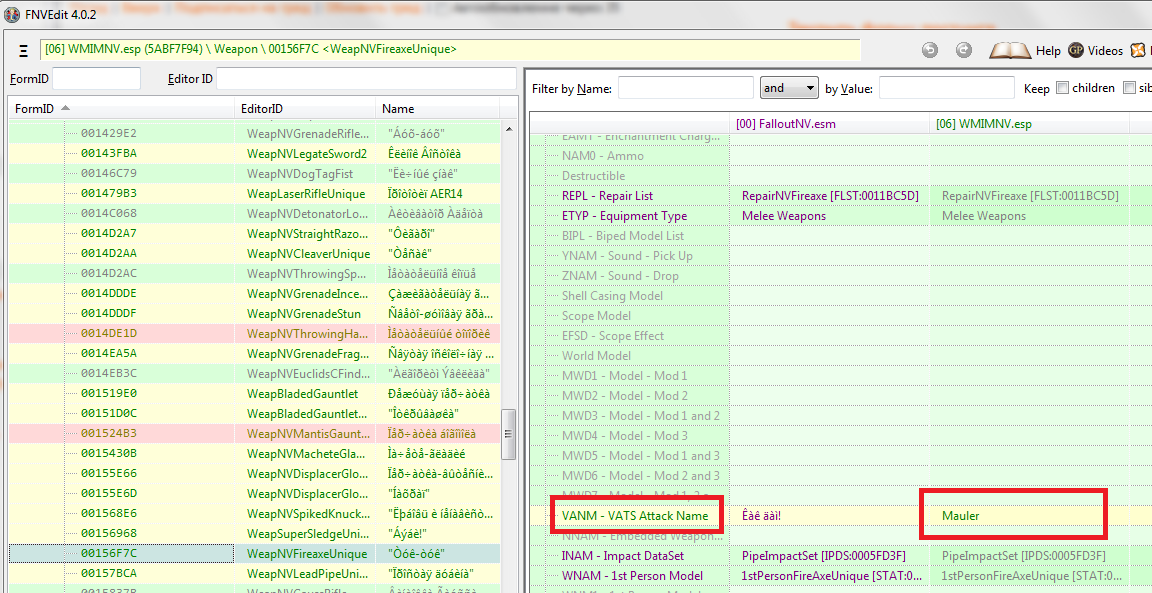The image size is (1152, 593).
Task: Select the [06] WMIMNV.esp column header
Action: [983, 124]
